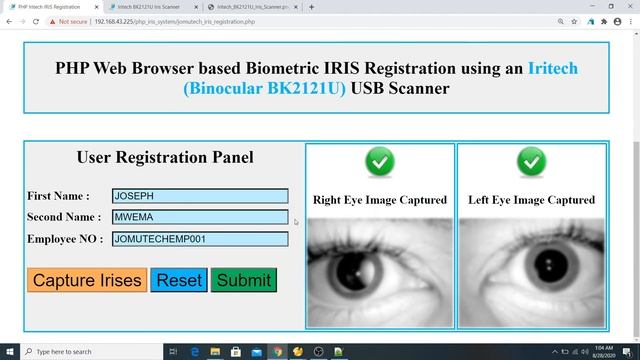Click the Iritech (Binocular BK2121U) heading text
640x360 pixels.
pos(380,78)
